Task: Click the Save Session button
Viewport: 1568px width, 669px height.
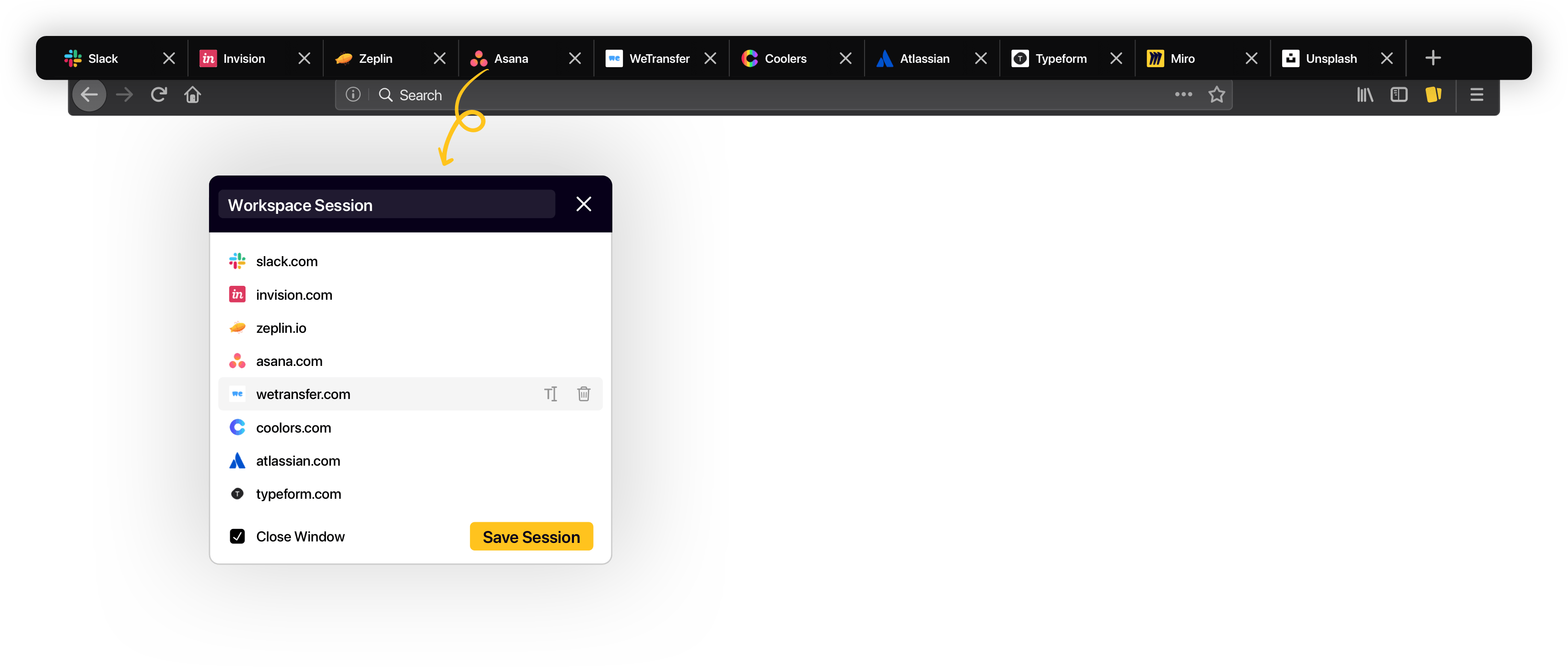Action: pyautogui.click(x=531, y=536)
